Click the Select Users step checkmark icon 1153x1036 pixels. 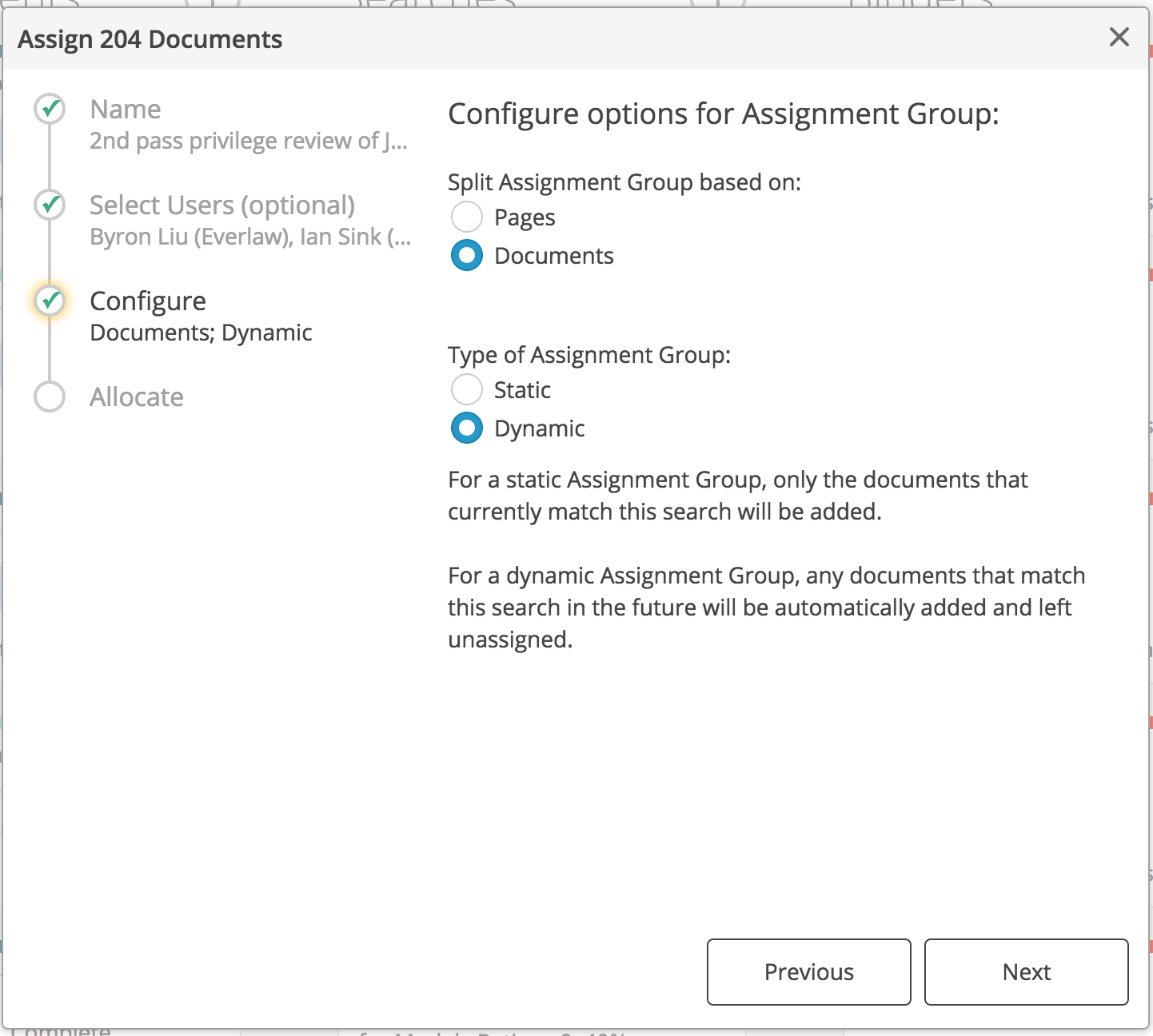pyautogui.click(x=49, y=205)
